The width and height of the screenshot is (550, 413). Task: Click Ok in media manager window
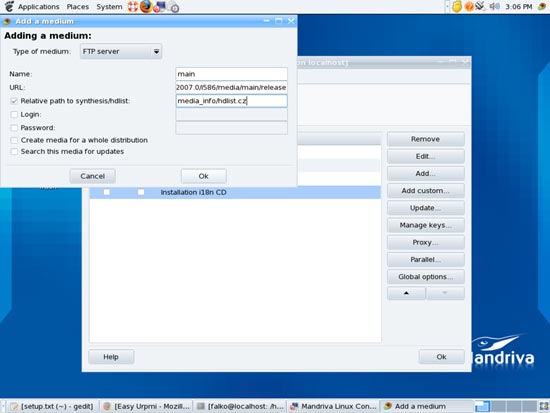(x=442, y=357)
